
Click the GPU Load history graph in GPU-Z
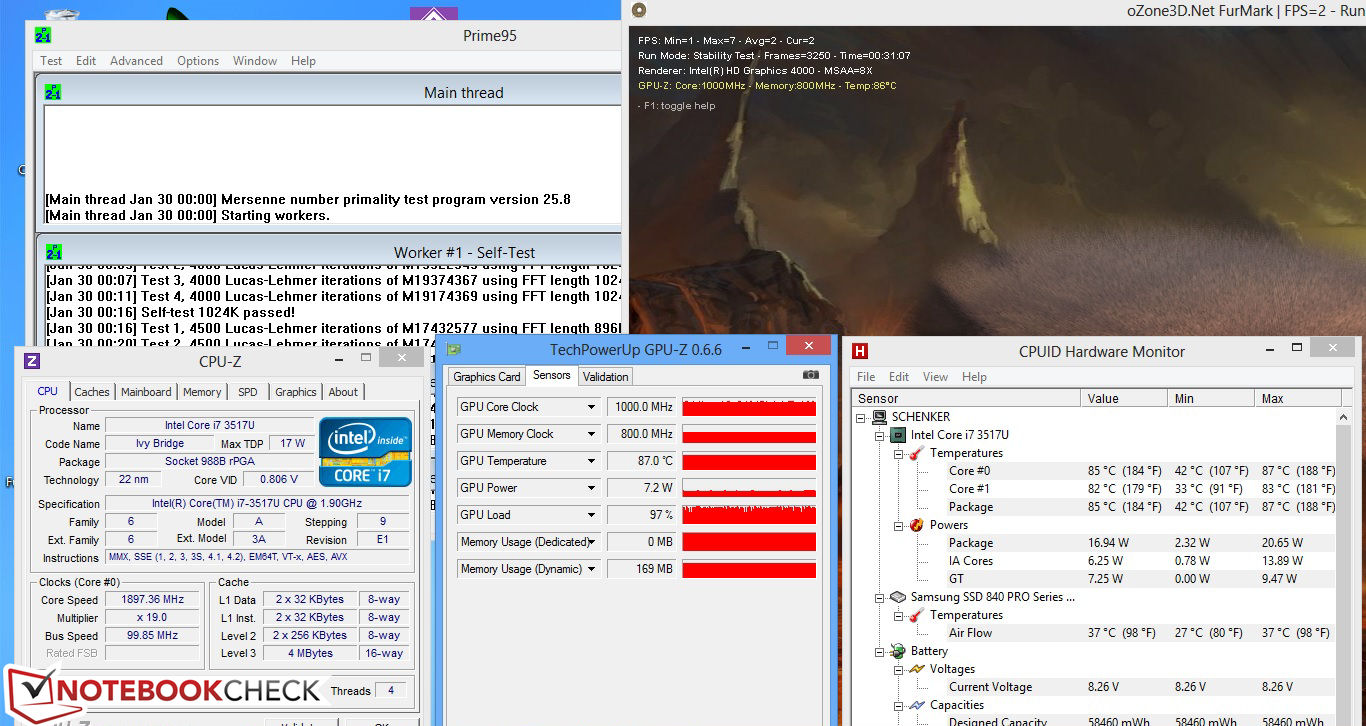coord(749,515)
